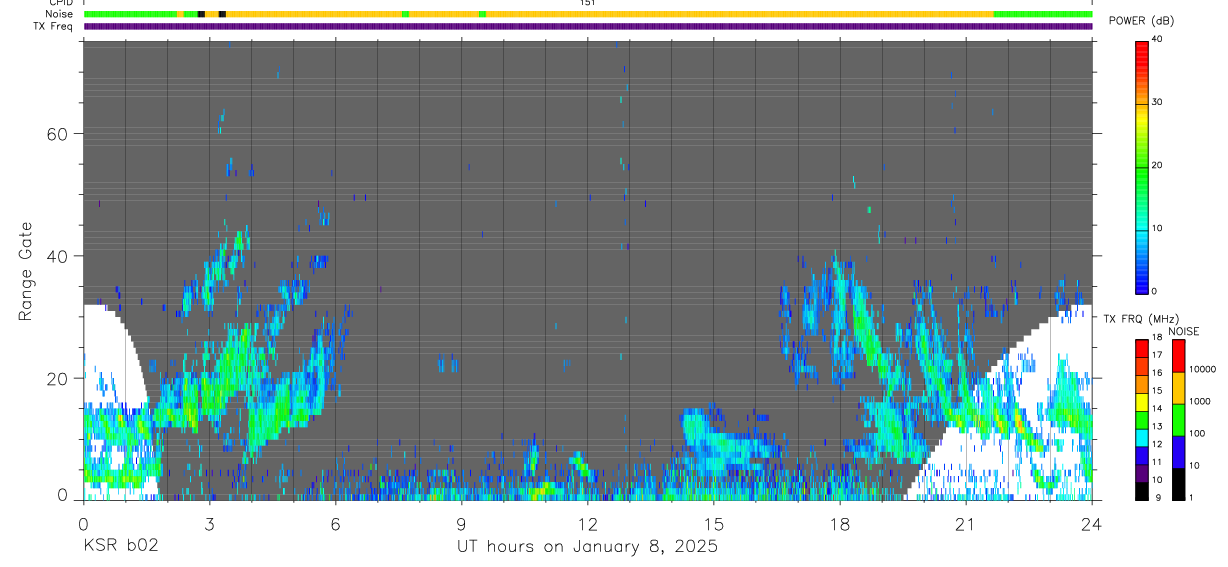
Task: Click the x-axis tick label '15'
Action: (713, 523)
